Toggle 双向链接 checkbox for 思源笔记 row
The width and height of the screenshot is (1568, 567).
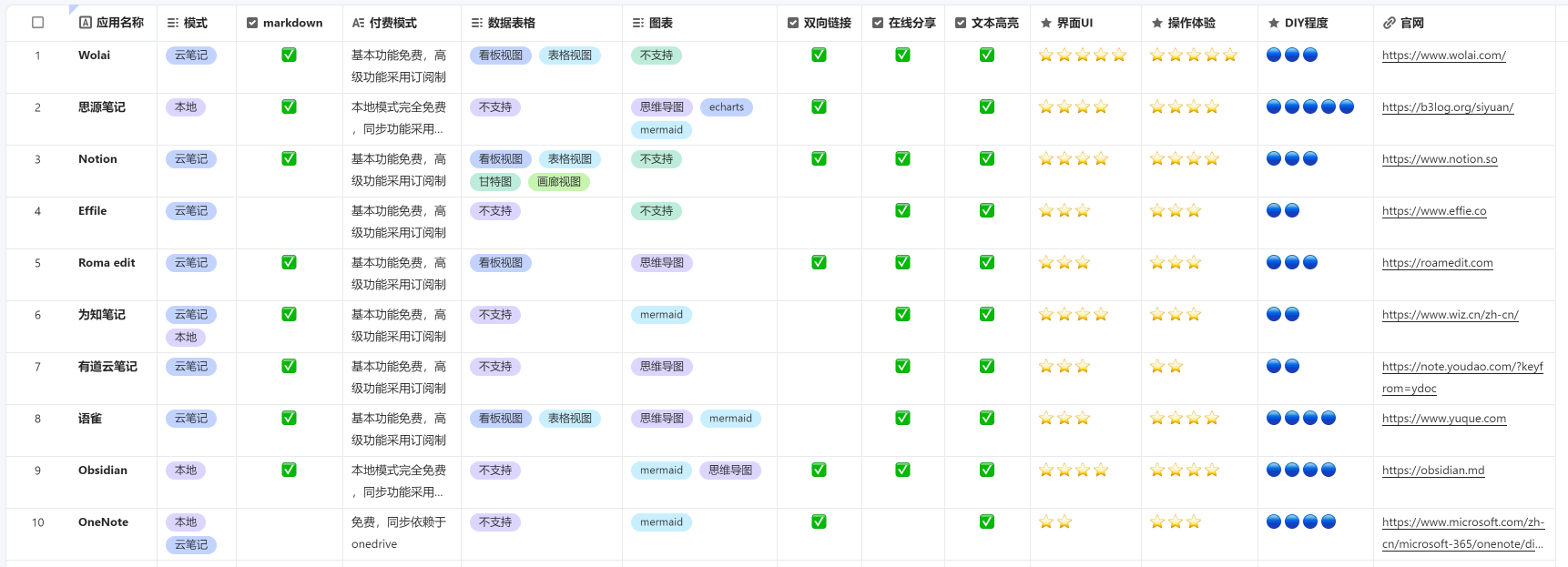point(819,106)
